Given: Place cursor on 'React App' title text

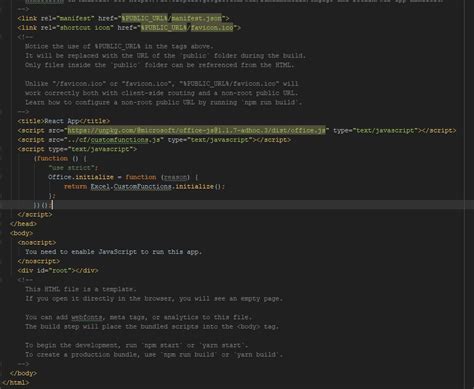Looking at the screenshot, I should (62, 121).
